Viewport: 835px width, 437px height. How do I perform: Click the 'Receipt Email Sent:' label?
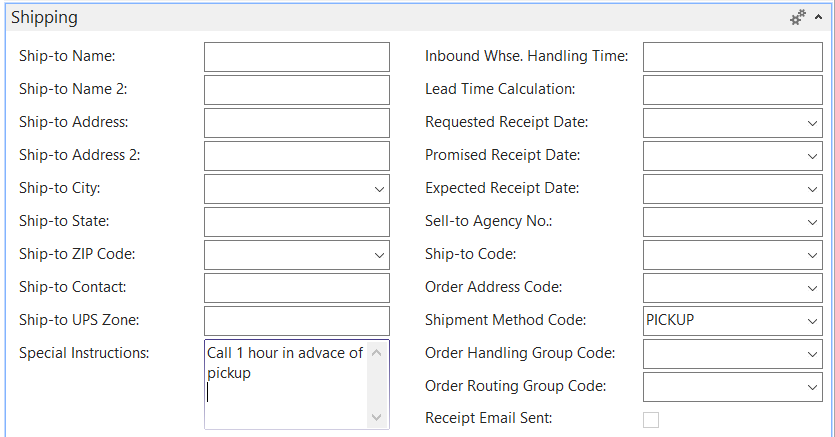488,418
